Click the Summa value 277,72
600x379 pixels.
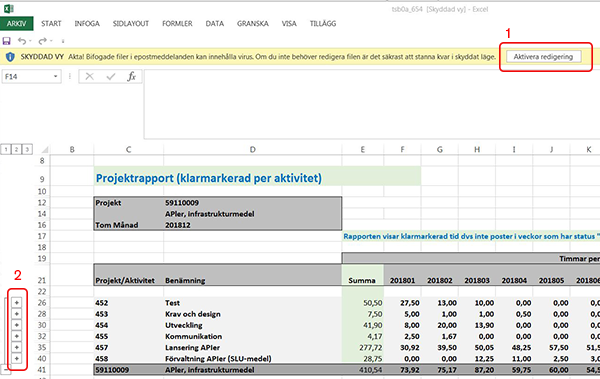363,347
